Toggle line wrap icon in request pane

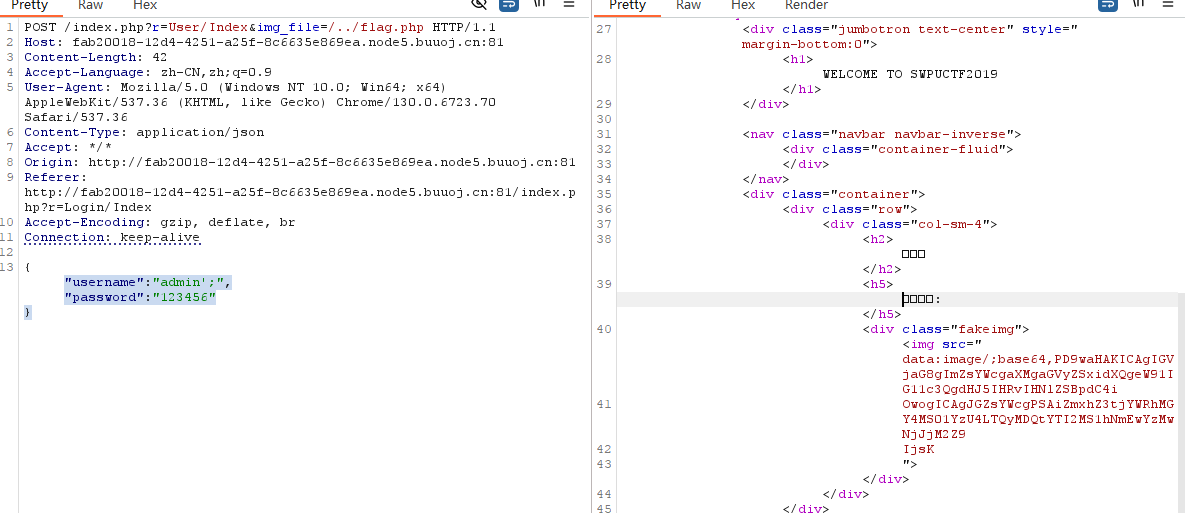coord(509,5)
